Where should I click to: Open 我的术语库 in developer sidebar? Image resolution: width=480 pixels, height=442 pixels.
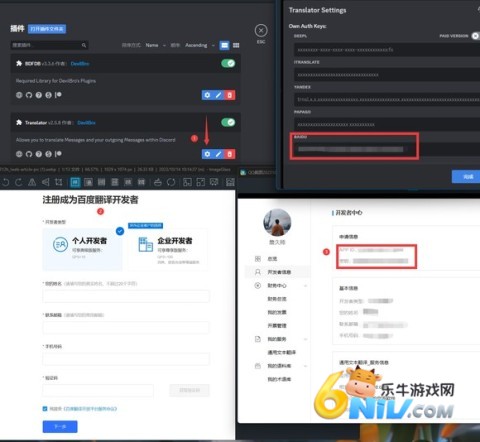[279, 379]
